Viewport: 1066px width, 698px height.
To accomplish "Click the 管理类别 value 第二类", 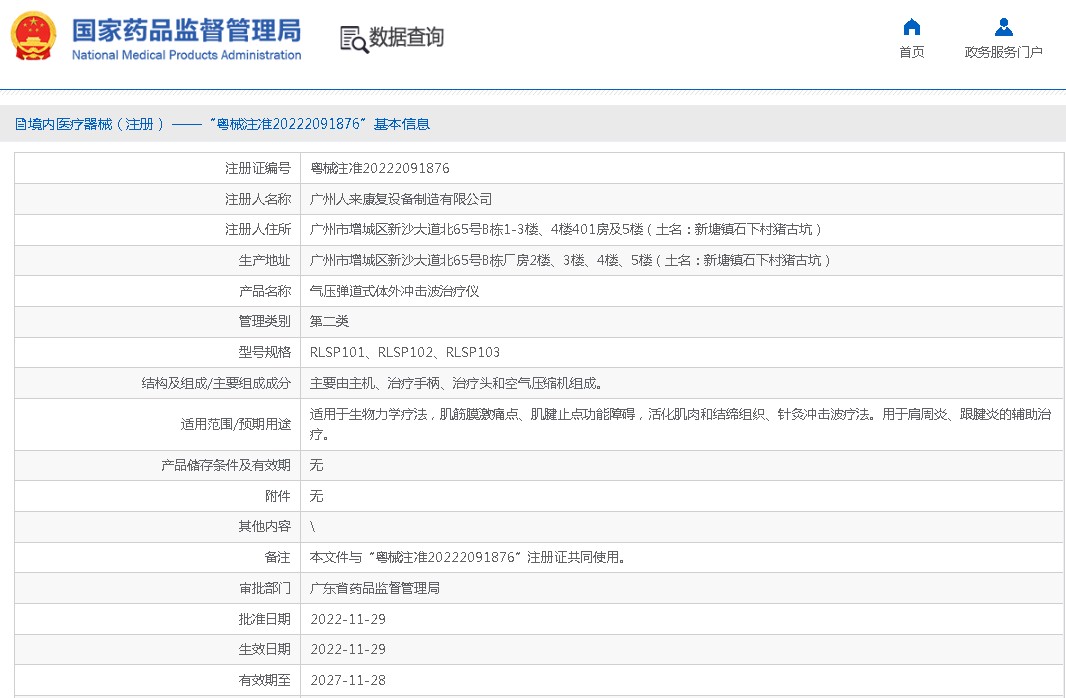I will (329, 321).
